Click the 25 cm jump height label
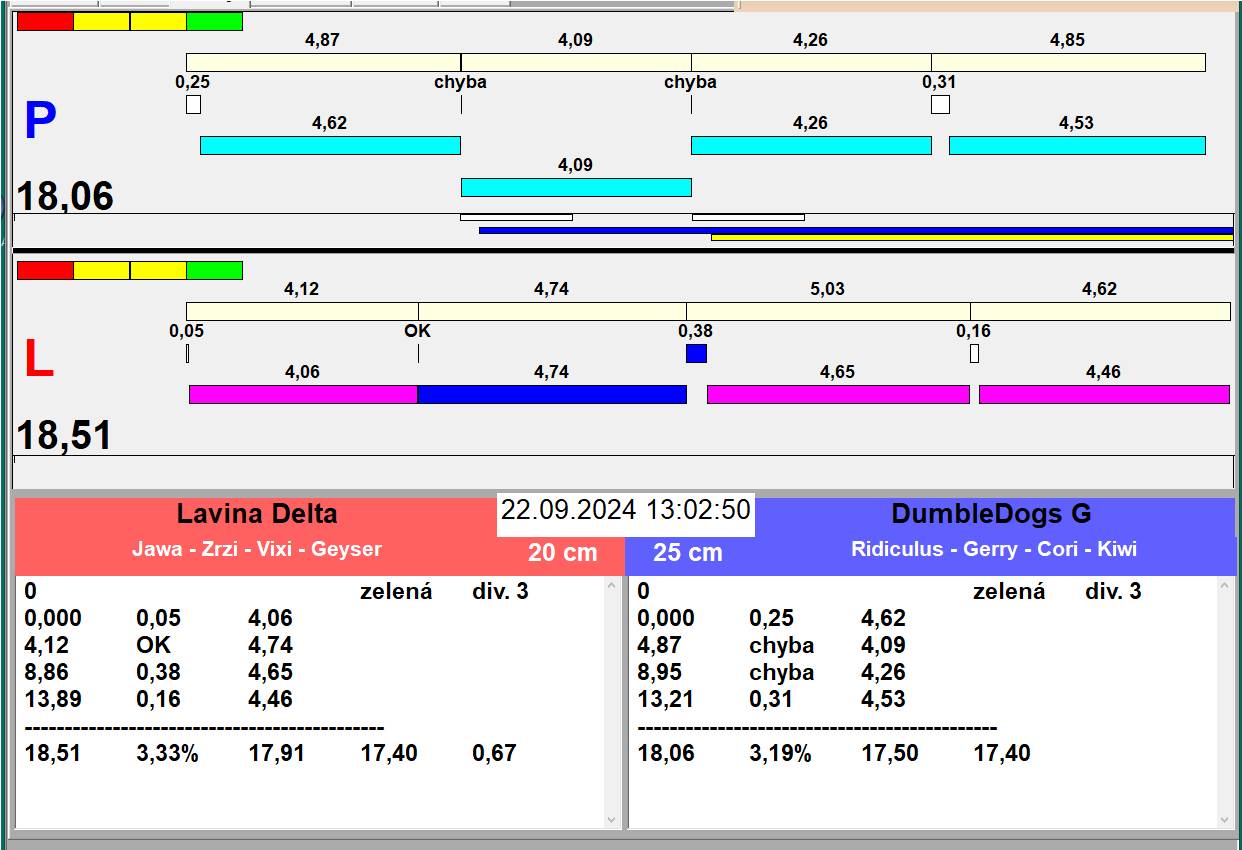The width and height of the screenshot is (1242, 850). [x=688, y=552]
